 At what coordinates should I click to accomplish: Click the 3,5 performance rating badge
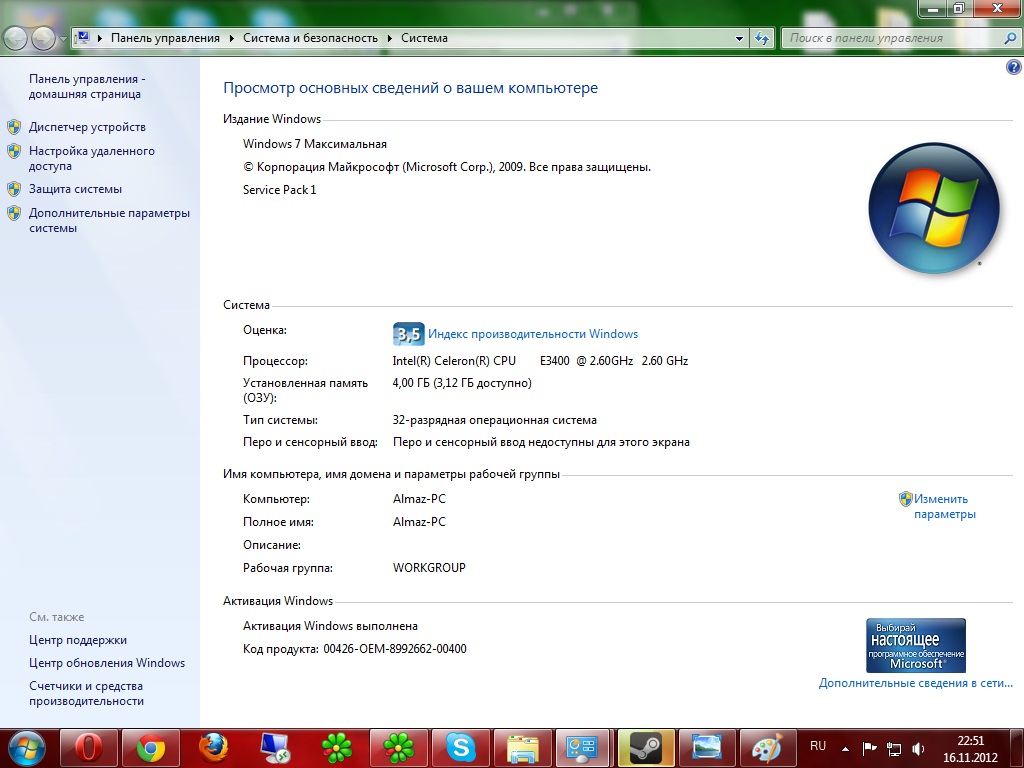click(408, 334)
